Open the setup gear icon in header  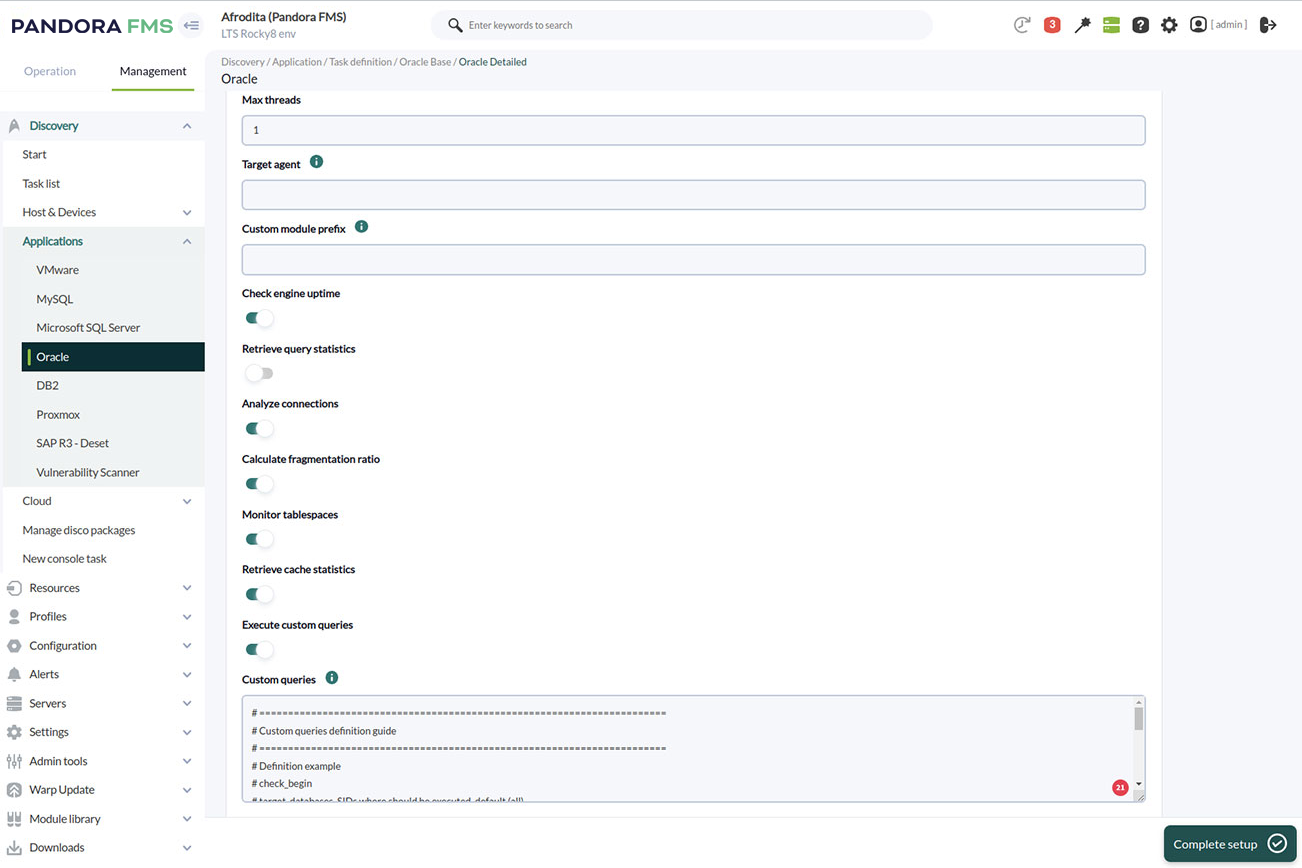[x=1169, y=25]
